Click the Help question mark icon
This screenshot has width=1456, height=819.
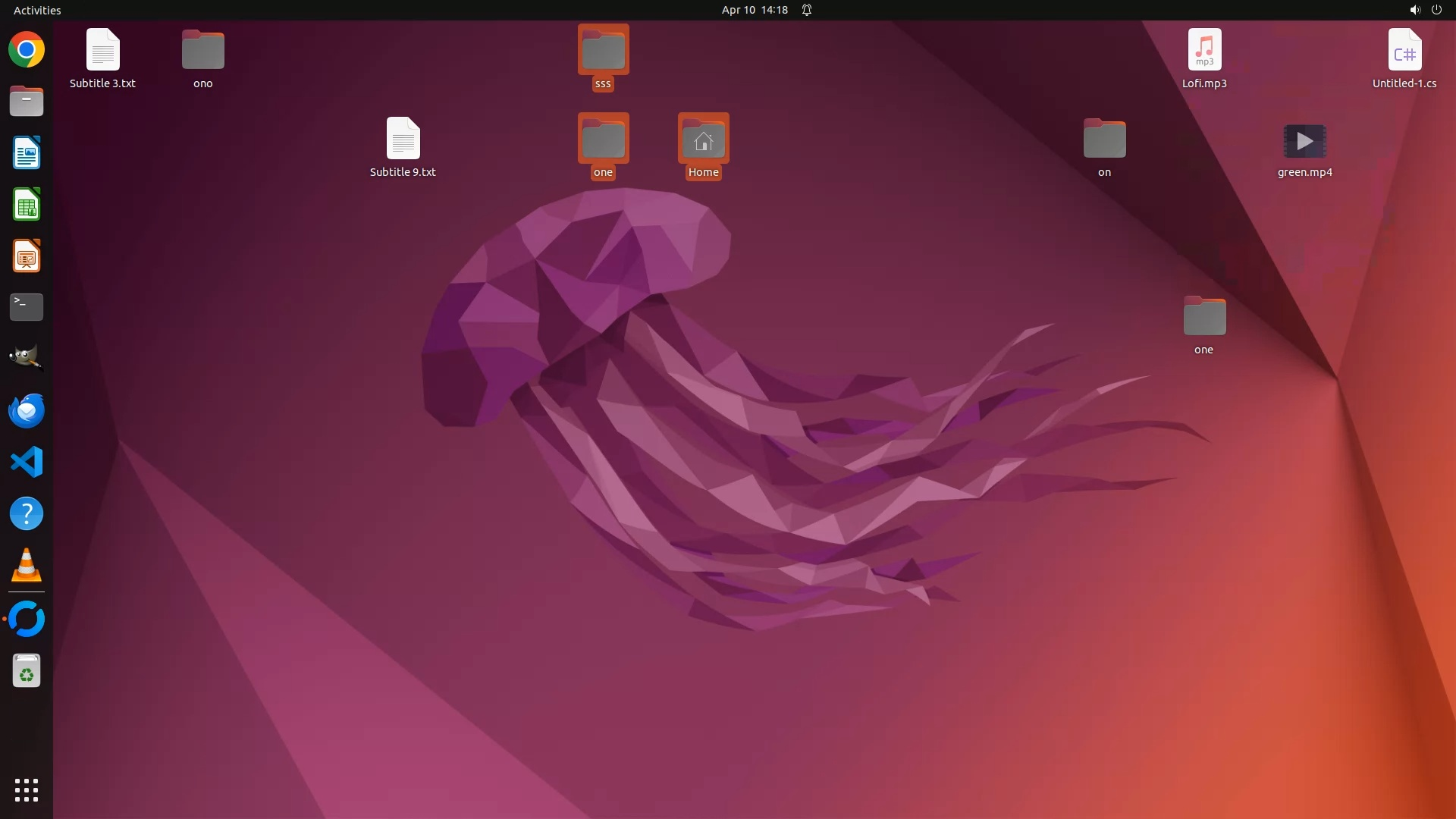27,514
